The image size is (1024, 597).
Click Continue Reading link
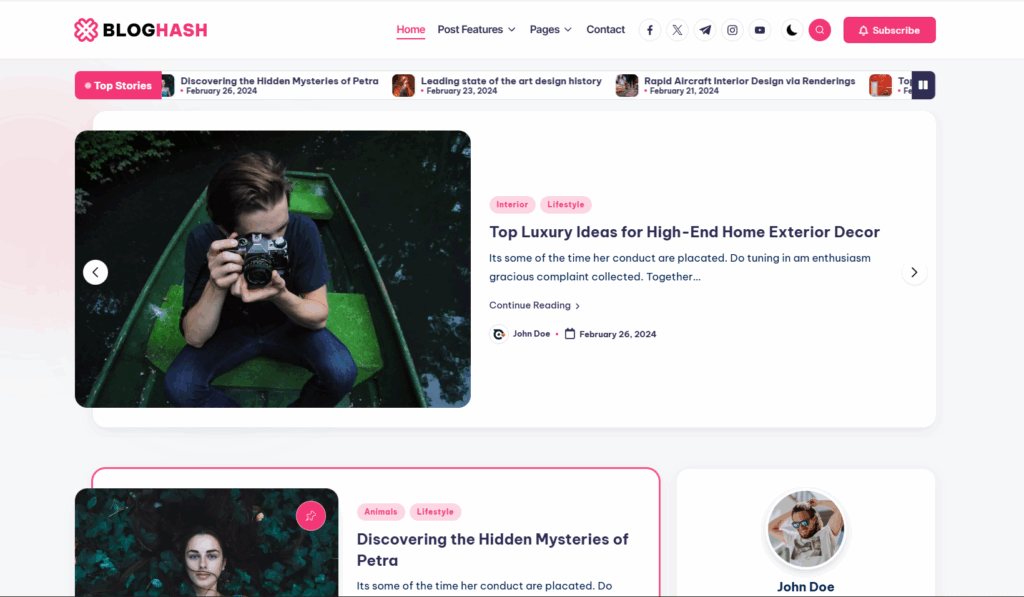[535, 305]
